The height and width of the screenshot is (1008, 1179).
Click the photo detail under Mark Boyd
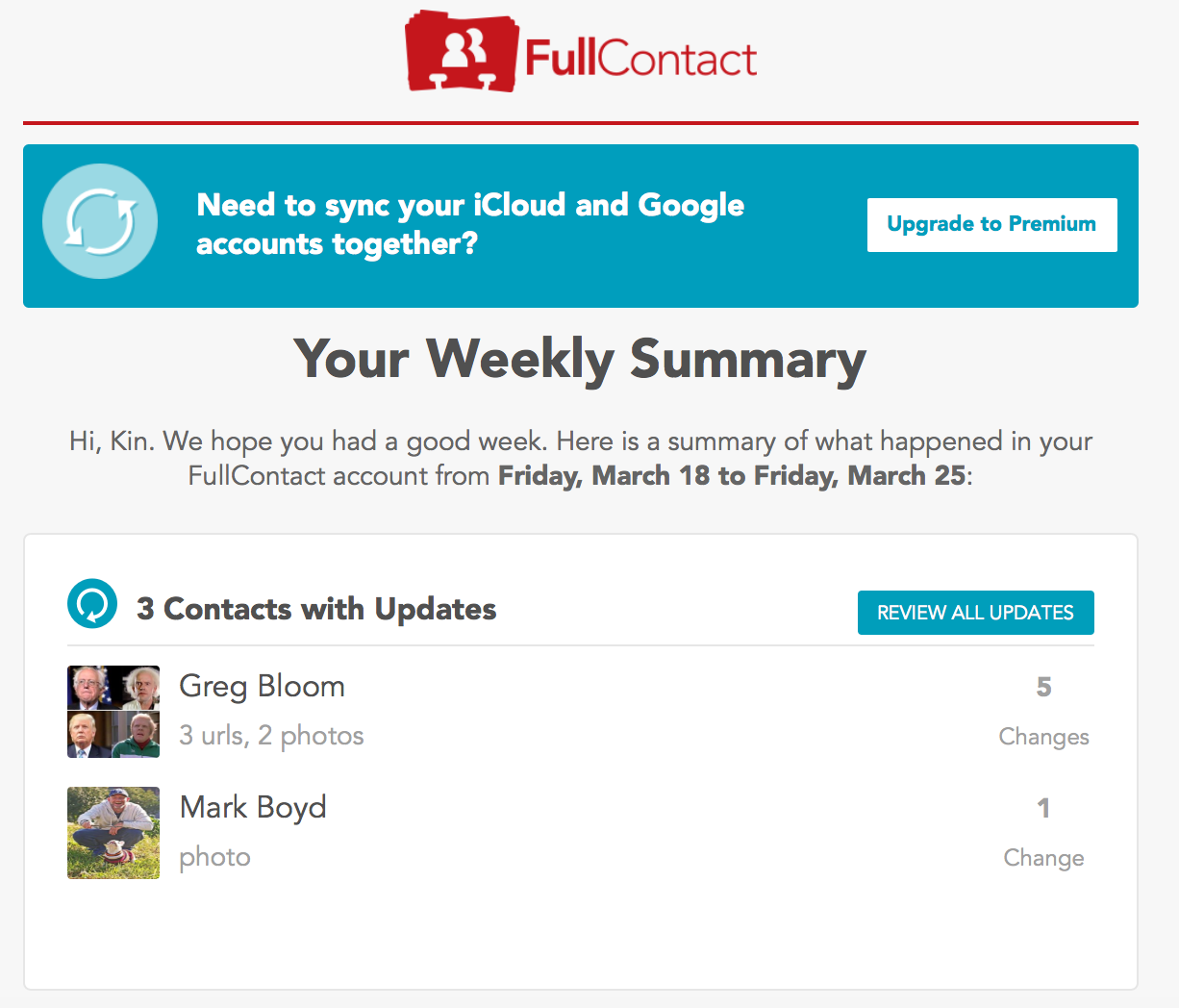[x=214, y=857]
